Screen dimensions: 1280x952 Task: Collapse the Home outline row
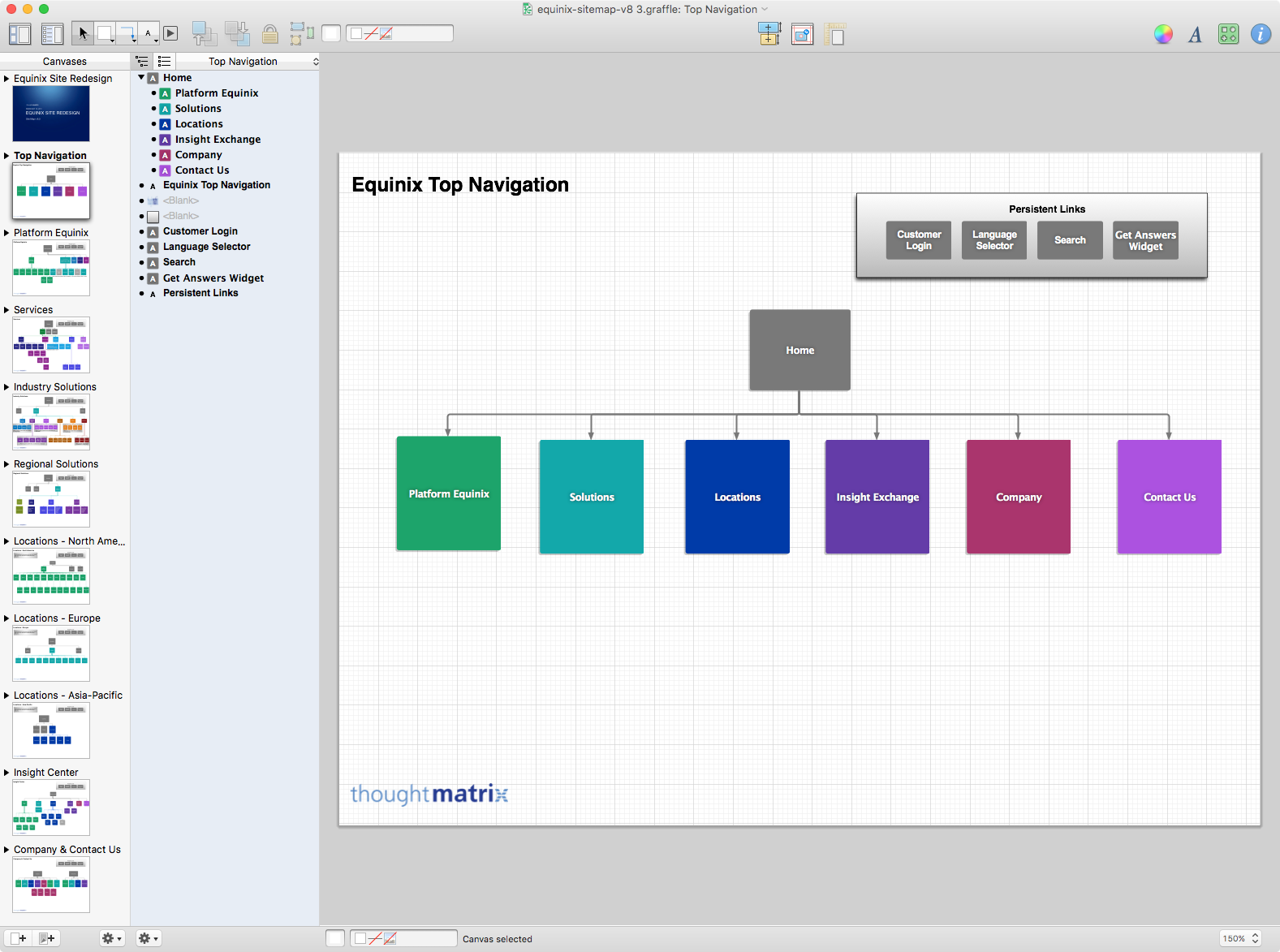[141, 78]
